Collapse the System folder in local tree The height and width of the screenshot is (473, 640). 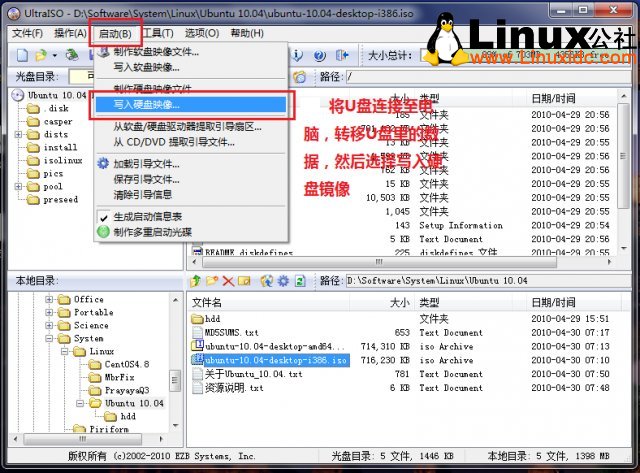(x=49, y=339)
